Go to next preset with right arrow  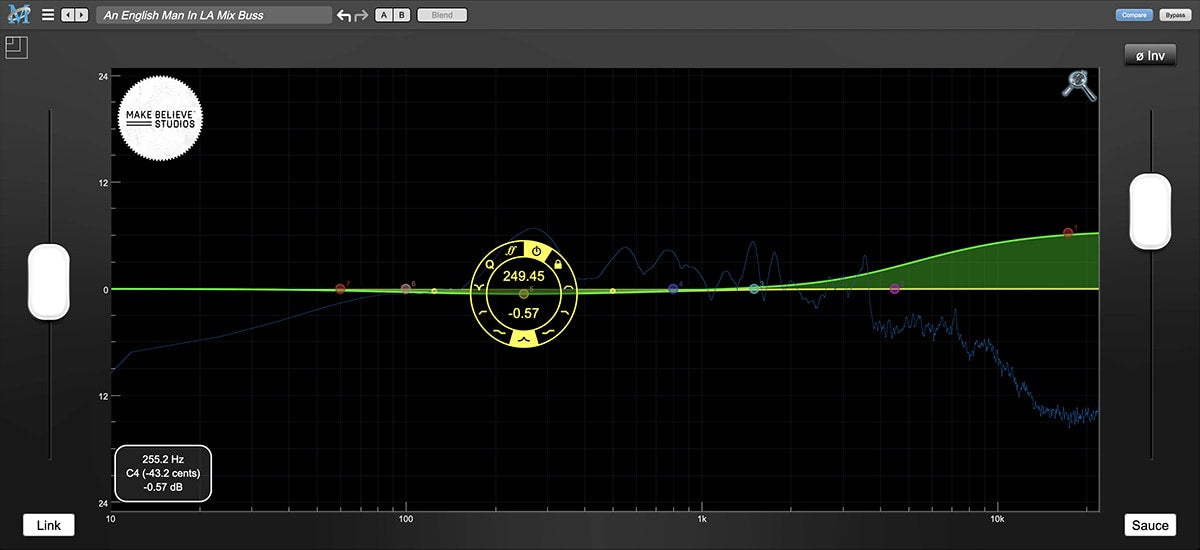tap(81, 15)
